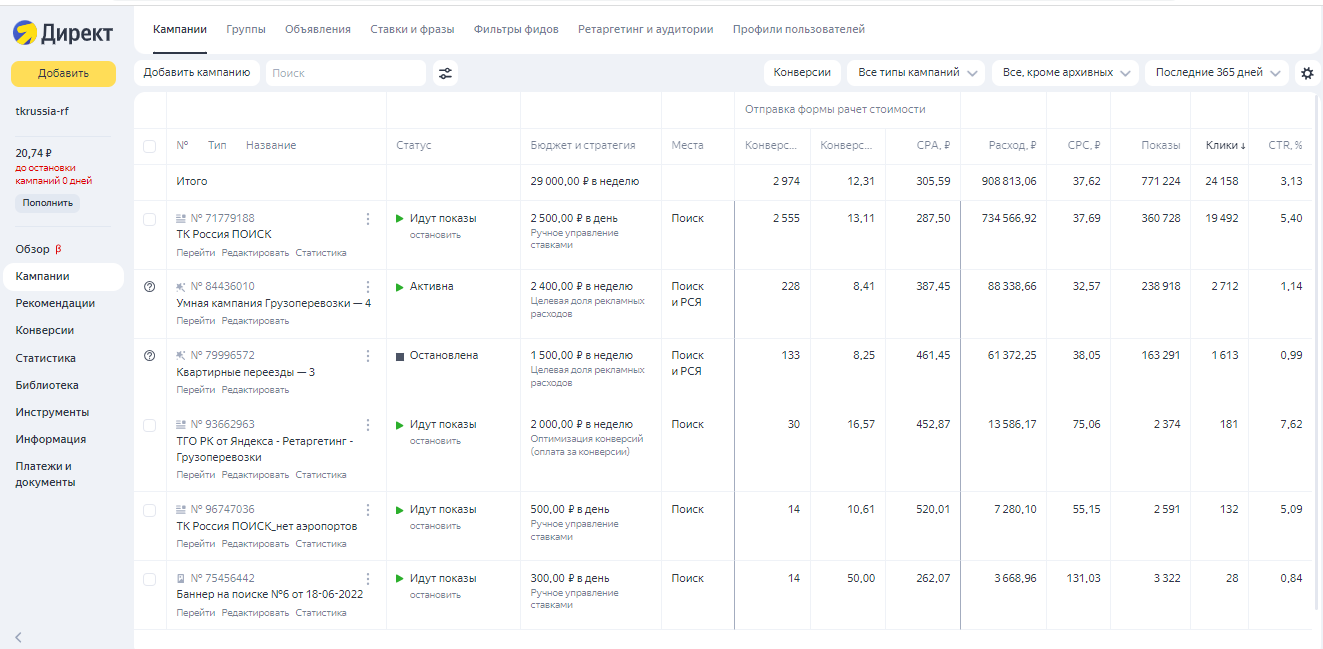Screen dimensions: 1323x649
Task: Click banner type icon for № 75456442
Action: tap(181, 578)
